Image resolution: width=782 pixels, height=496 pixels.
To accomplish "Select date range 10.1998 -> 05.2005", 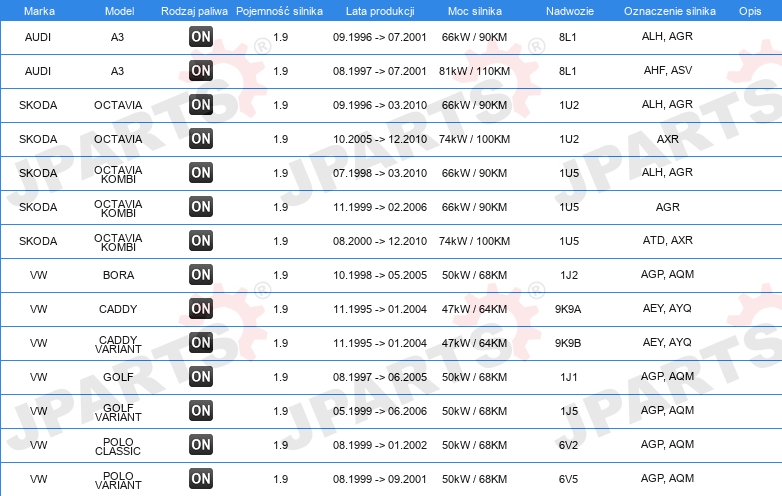I will [x=380, y=275].
